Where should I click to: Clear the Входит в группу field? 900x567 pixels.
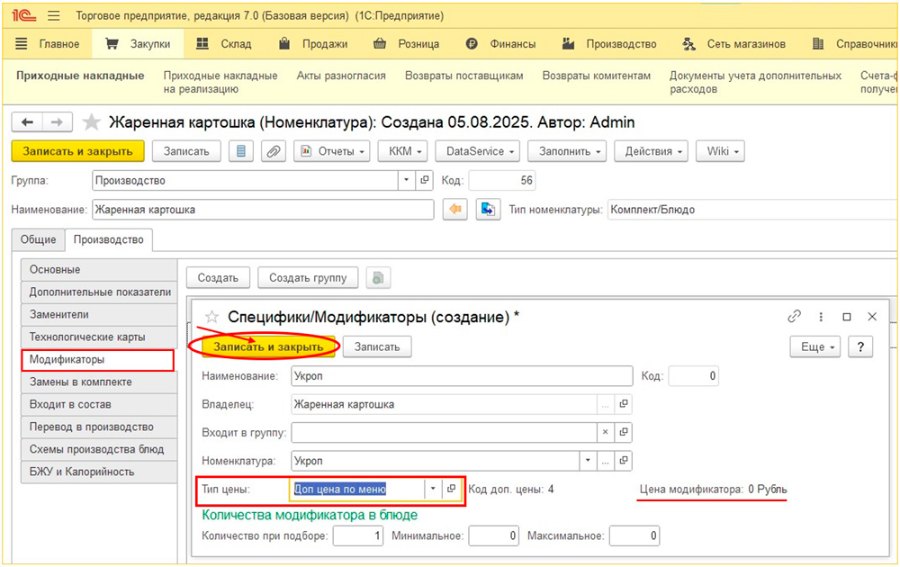click(x=605, y=432)
